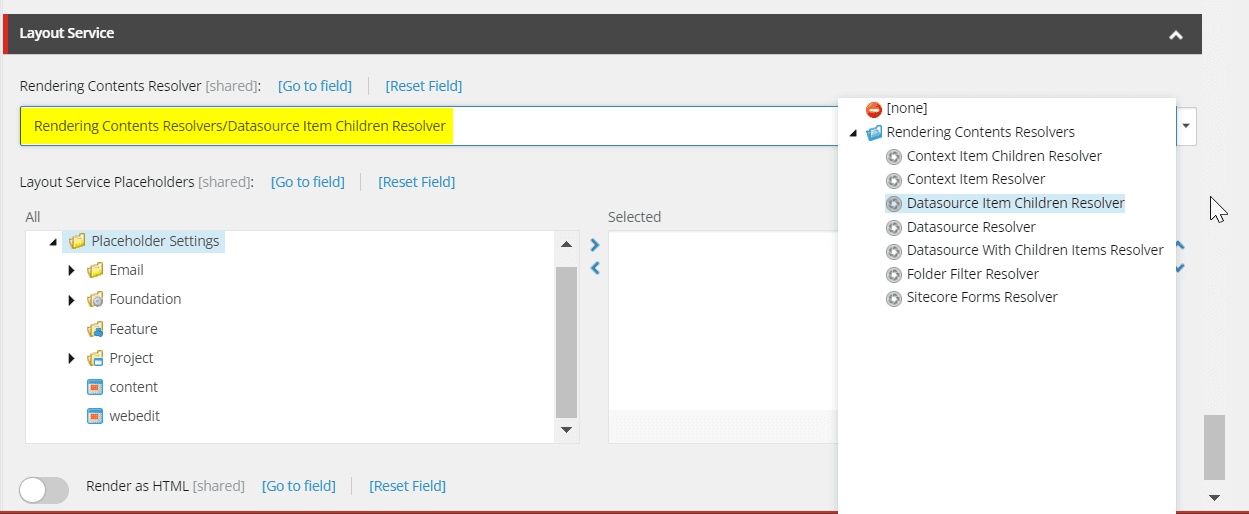The image size is (1249, 514).
Task: Reset the Layout Service Placeholders field
Action: click(x=417, y=182)
